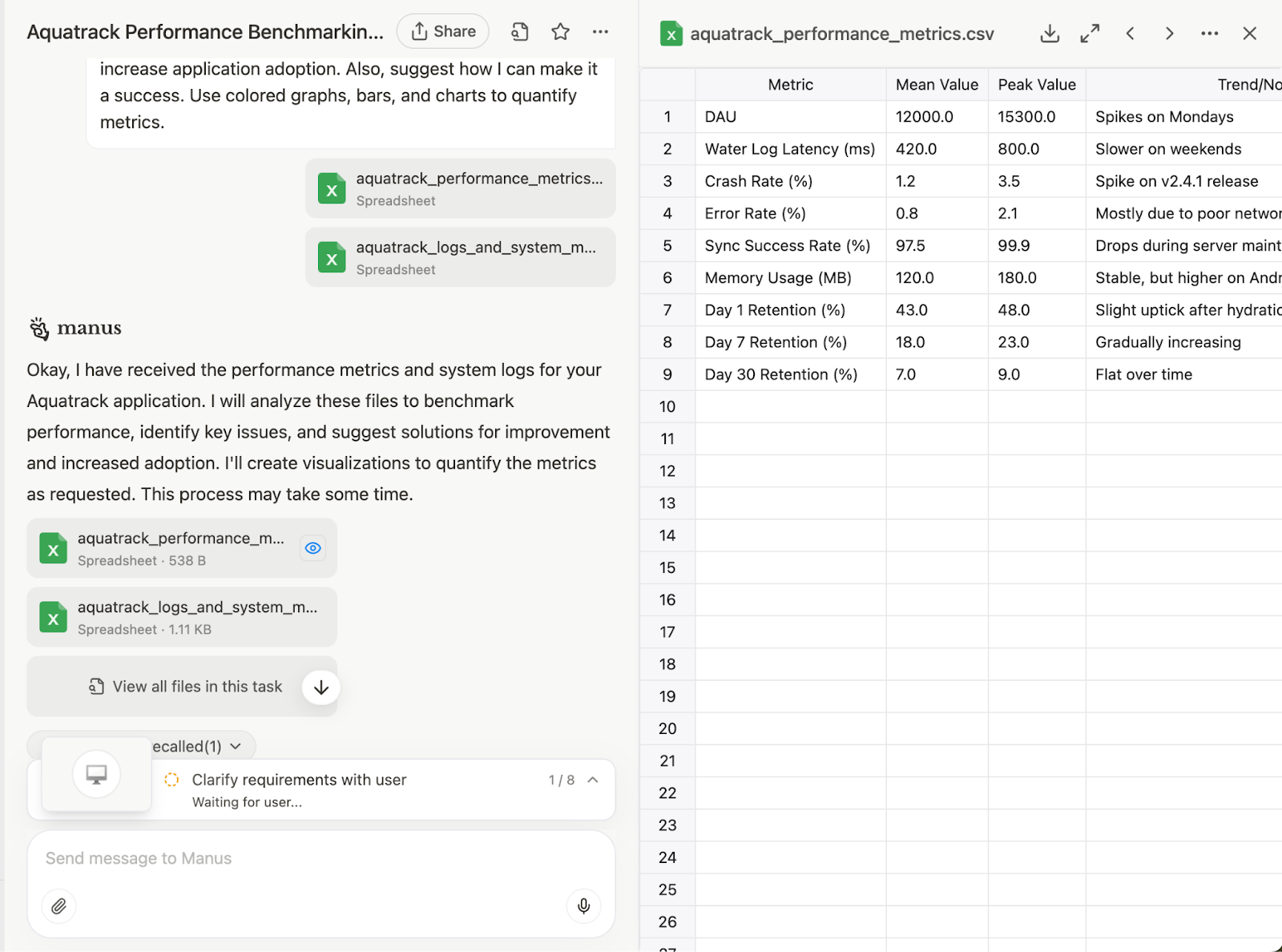Select the Day 30 Retention (%) cell

[791, 374]
